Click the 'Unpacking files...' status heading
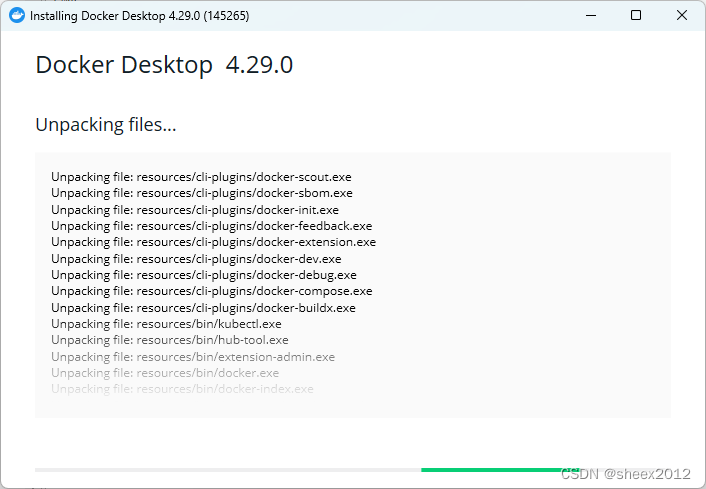706x489 pixels. click(x=106, y=125)
